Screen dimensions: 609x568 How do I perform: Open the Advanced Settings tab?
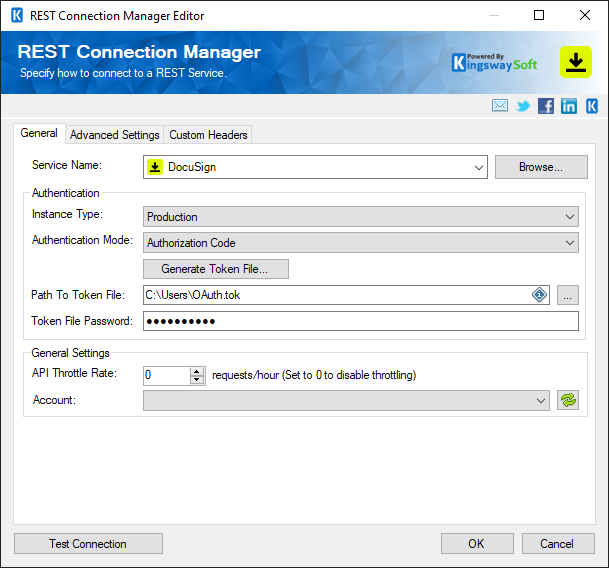tap(115, 135)
